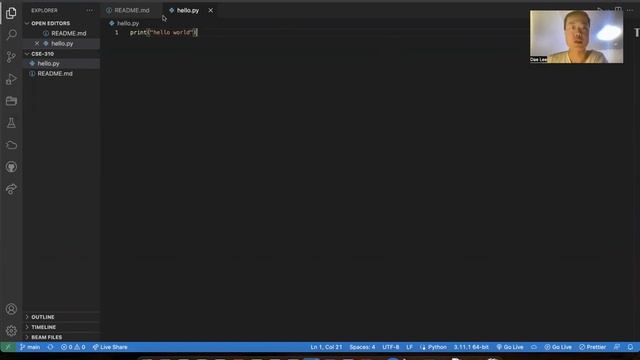Click the second Go Live button near Prettier

pyautogui.click(x=558, y=347)
